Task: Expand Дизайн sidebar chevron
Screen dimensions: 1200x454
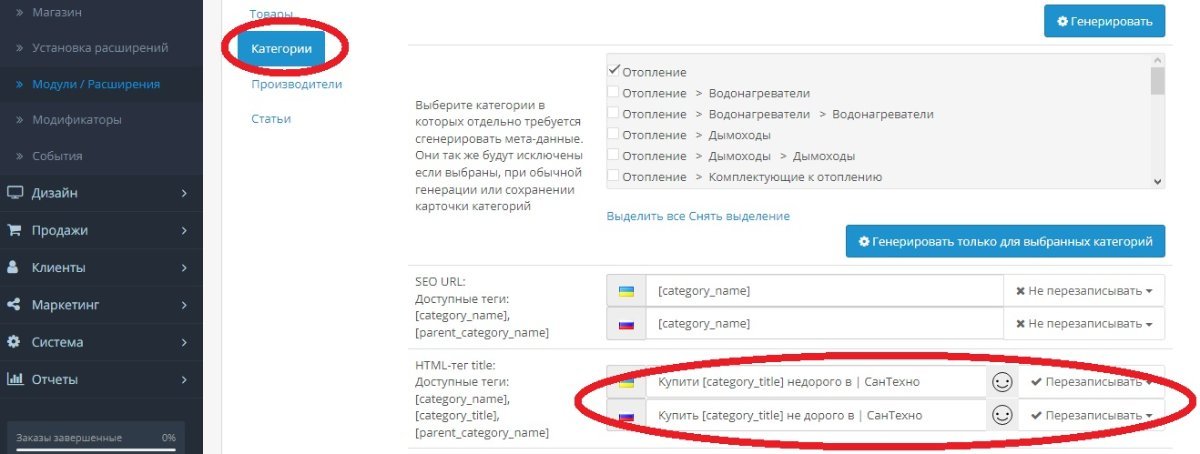Action: tap(184, 193)
